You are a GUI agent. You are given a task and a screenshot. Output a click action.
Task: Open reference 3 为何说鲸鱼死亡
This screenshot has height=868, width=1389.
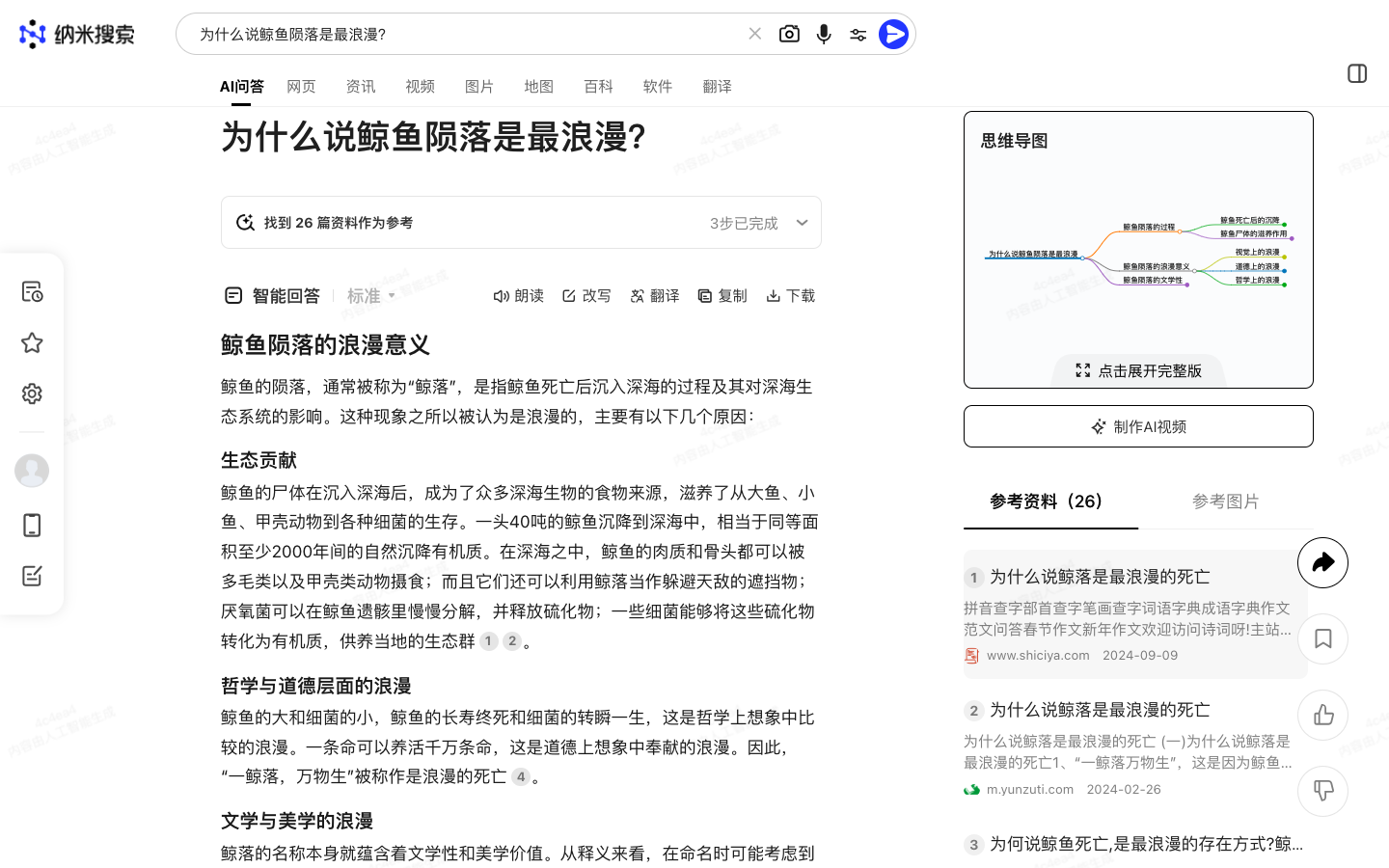coord(1146,844)
